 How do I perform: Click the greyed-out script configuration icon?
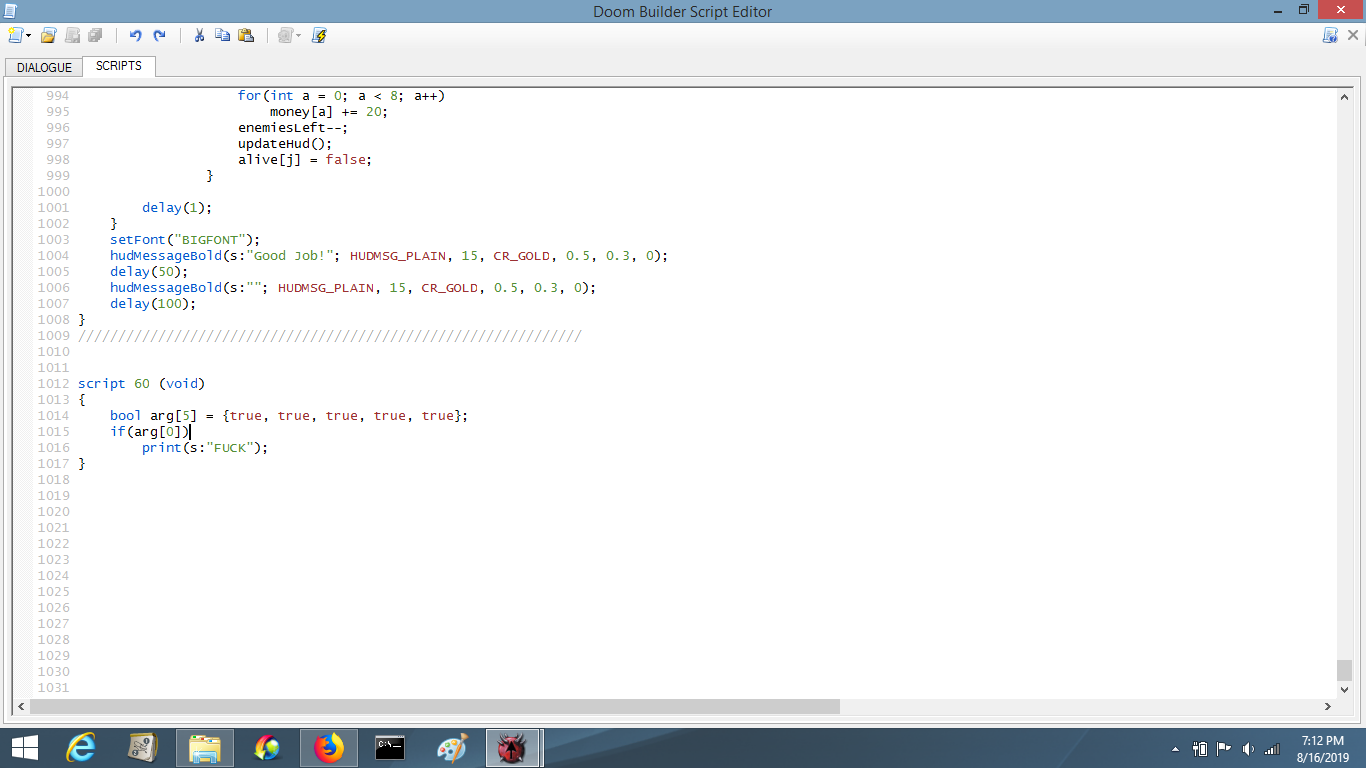coord(285,35)
